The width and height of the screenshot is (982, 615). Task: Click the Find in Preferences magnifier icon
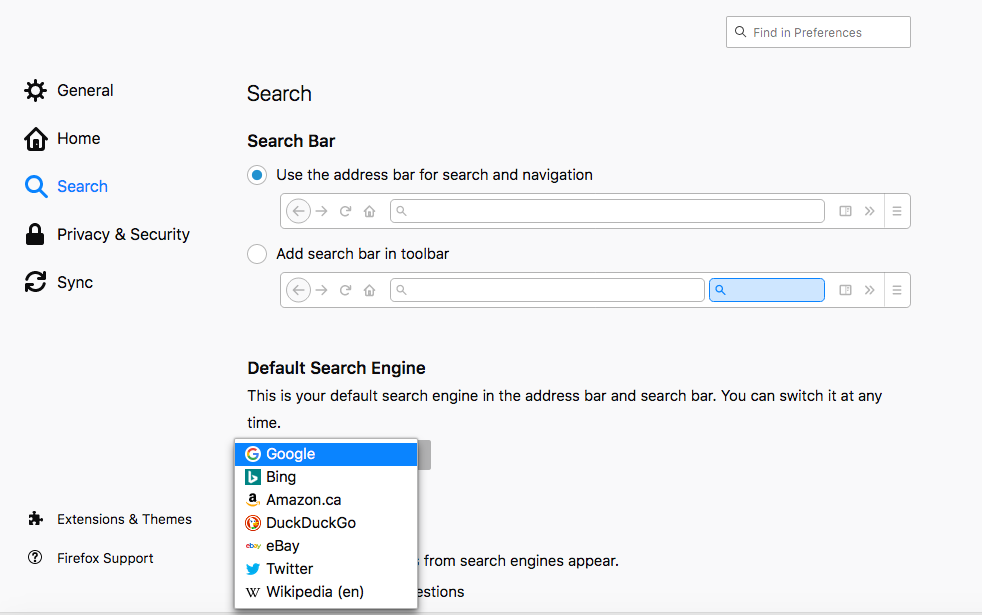[x=740, y=32]
